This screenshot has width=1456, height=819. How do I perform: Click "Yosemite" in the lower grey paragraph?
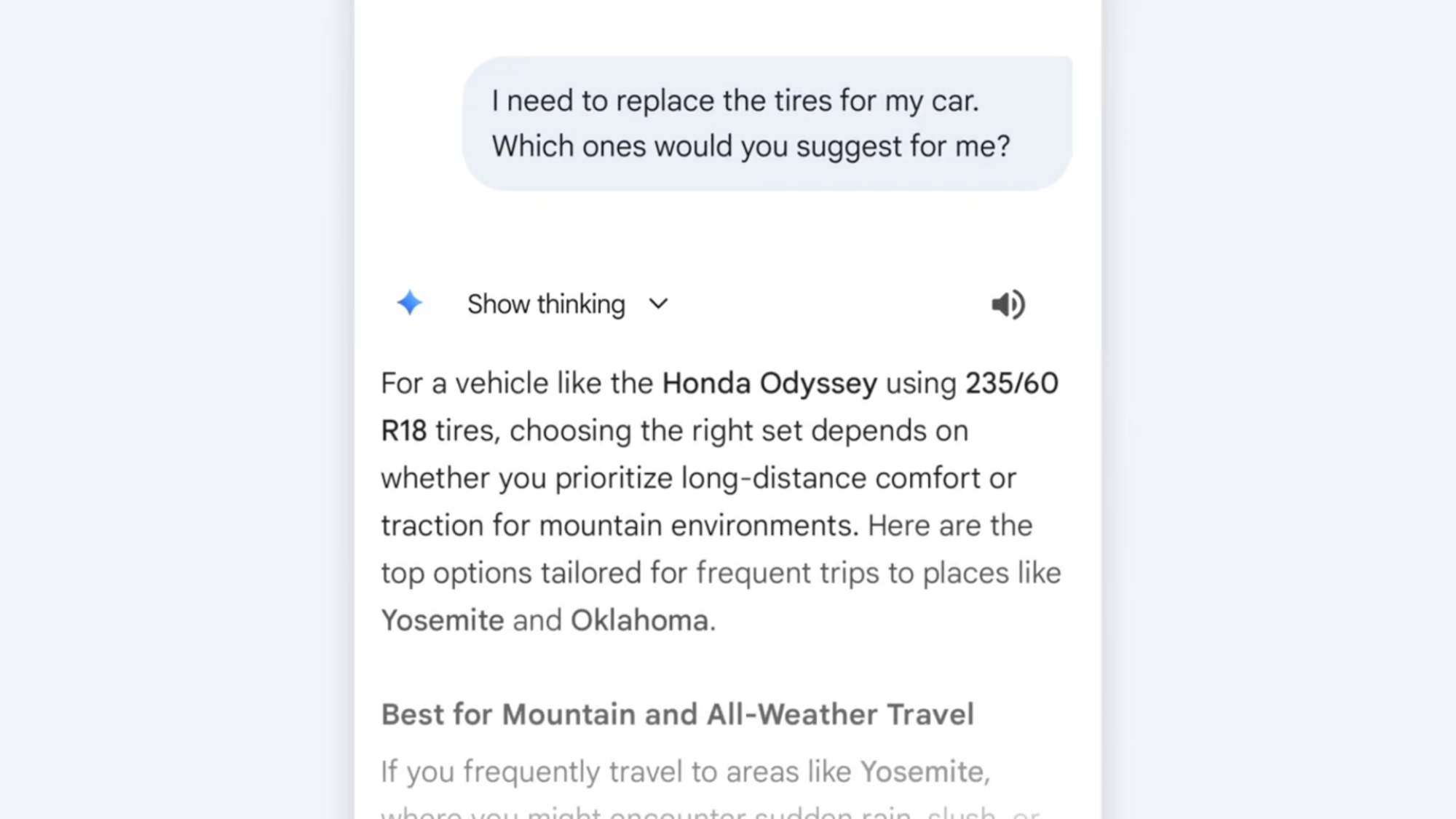(923, 772)
